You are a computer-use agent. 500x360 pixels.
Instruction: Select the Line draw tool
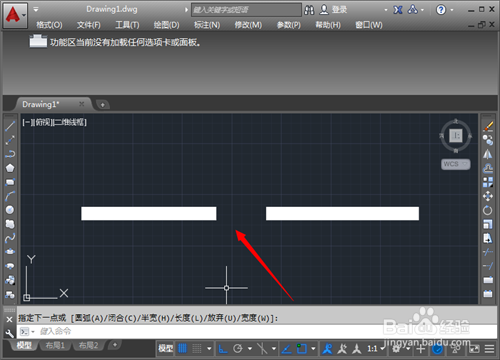click(x=10, y=126)
